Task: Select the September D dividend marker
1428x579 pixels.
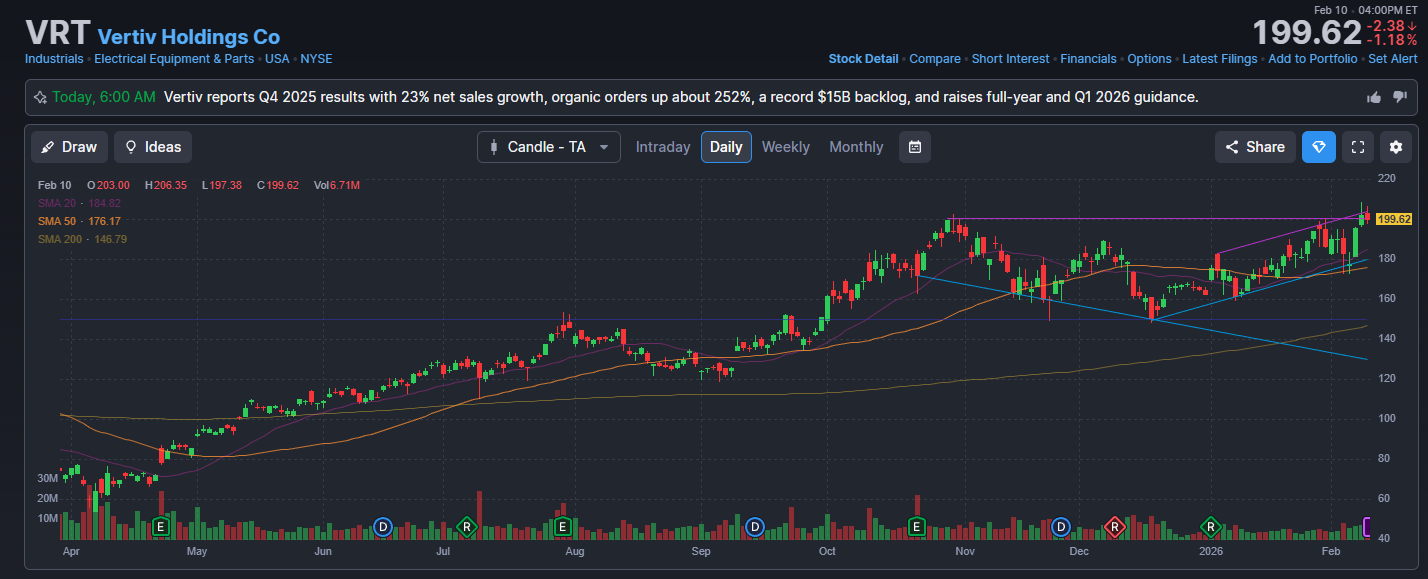Action: (755, 526)
